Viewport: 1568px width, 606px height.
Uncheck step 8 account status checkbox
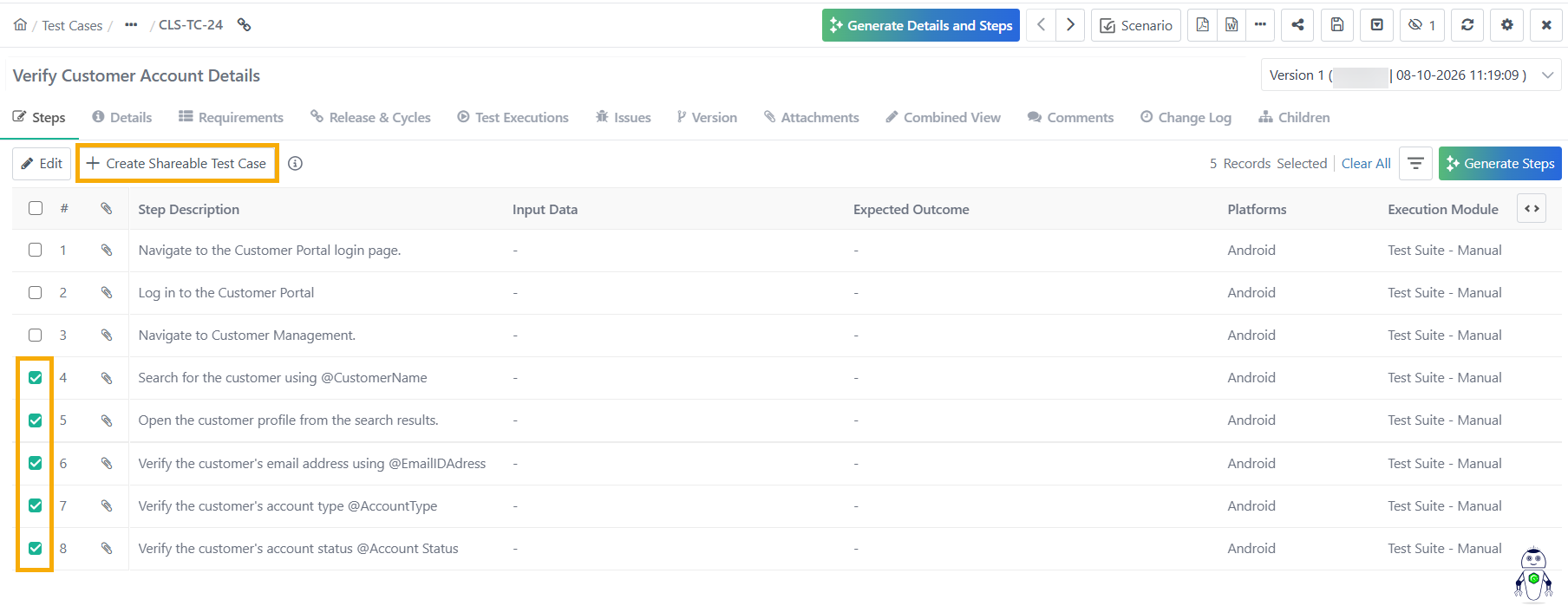(36, 548)
